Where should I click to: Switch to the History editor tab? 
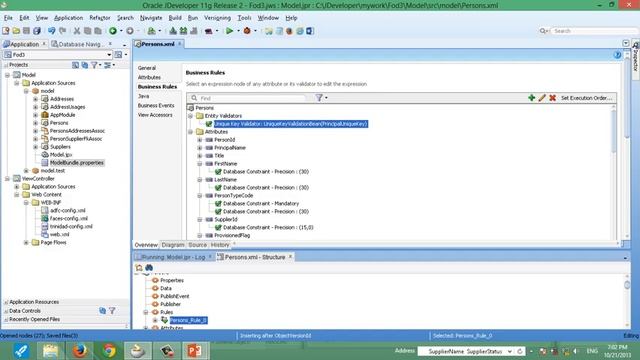point(220,245)
